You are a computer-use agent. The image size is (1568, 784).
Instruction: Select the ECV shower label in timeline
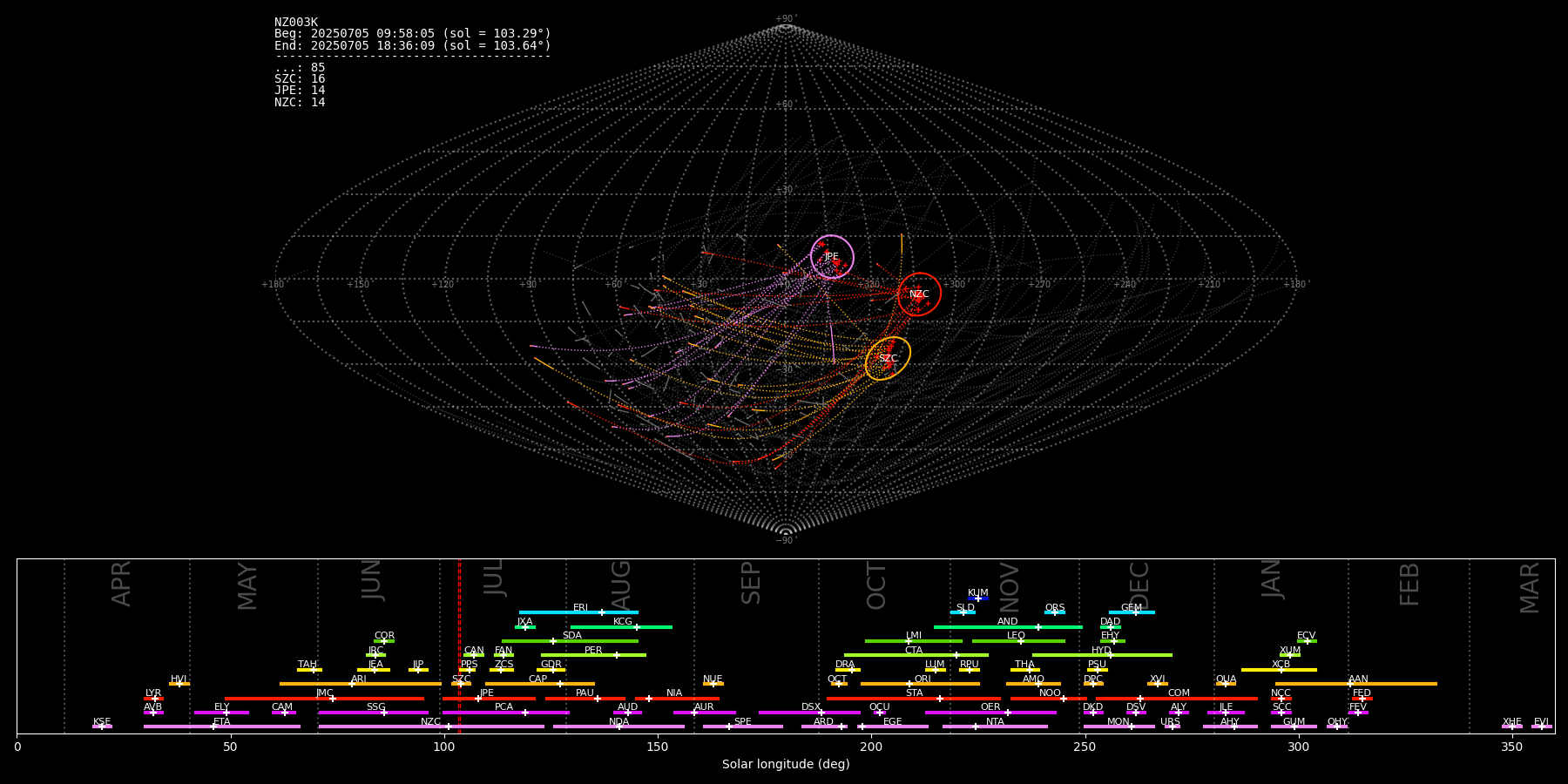click(1306, 636)
